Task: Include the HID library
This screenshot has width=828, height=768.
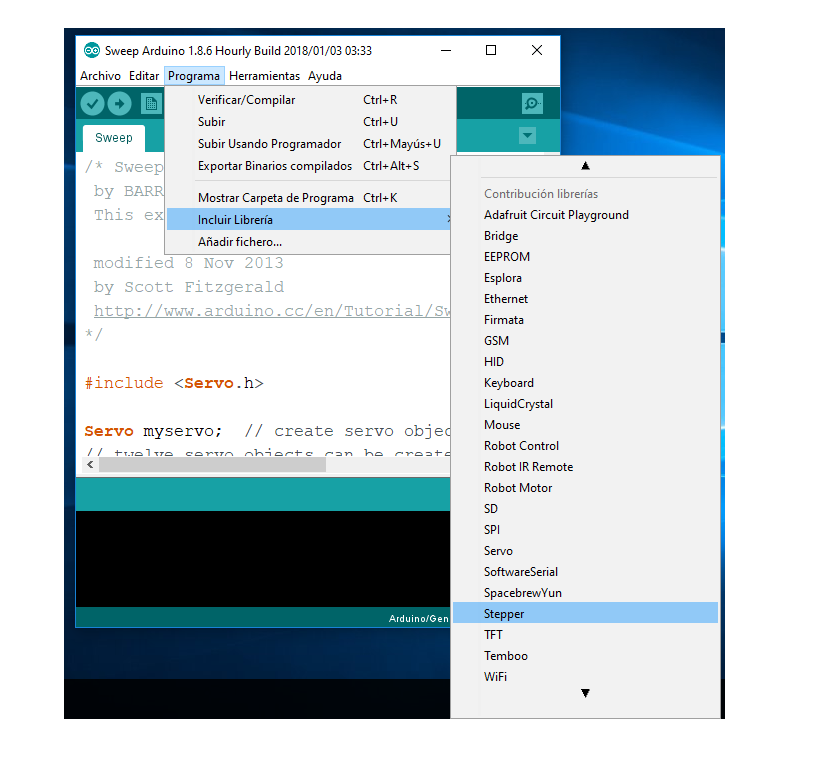Action: [x=585, y=362]
